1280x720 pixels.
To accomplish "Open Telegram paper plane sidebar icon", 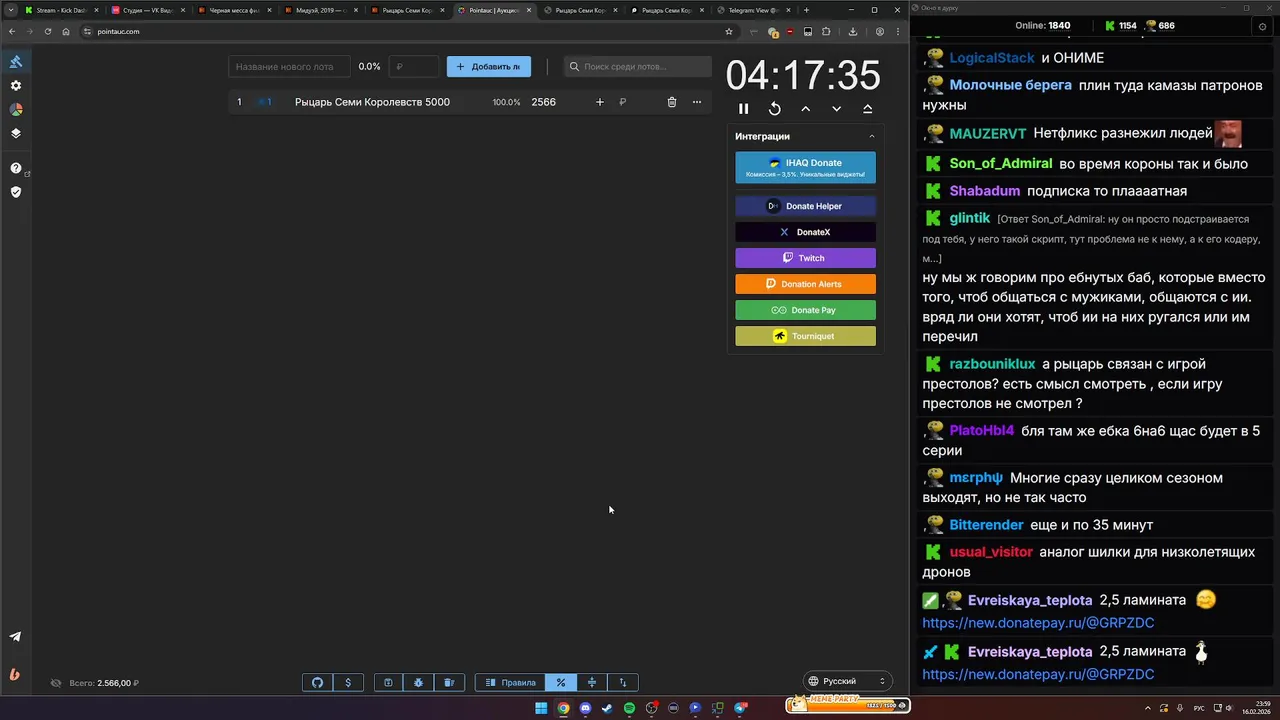I will pos(16,637).
